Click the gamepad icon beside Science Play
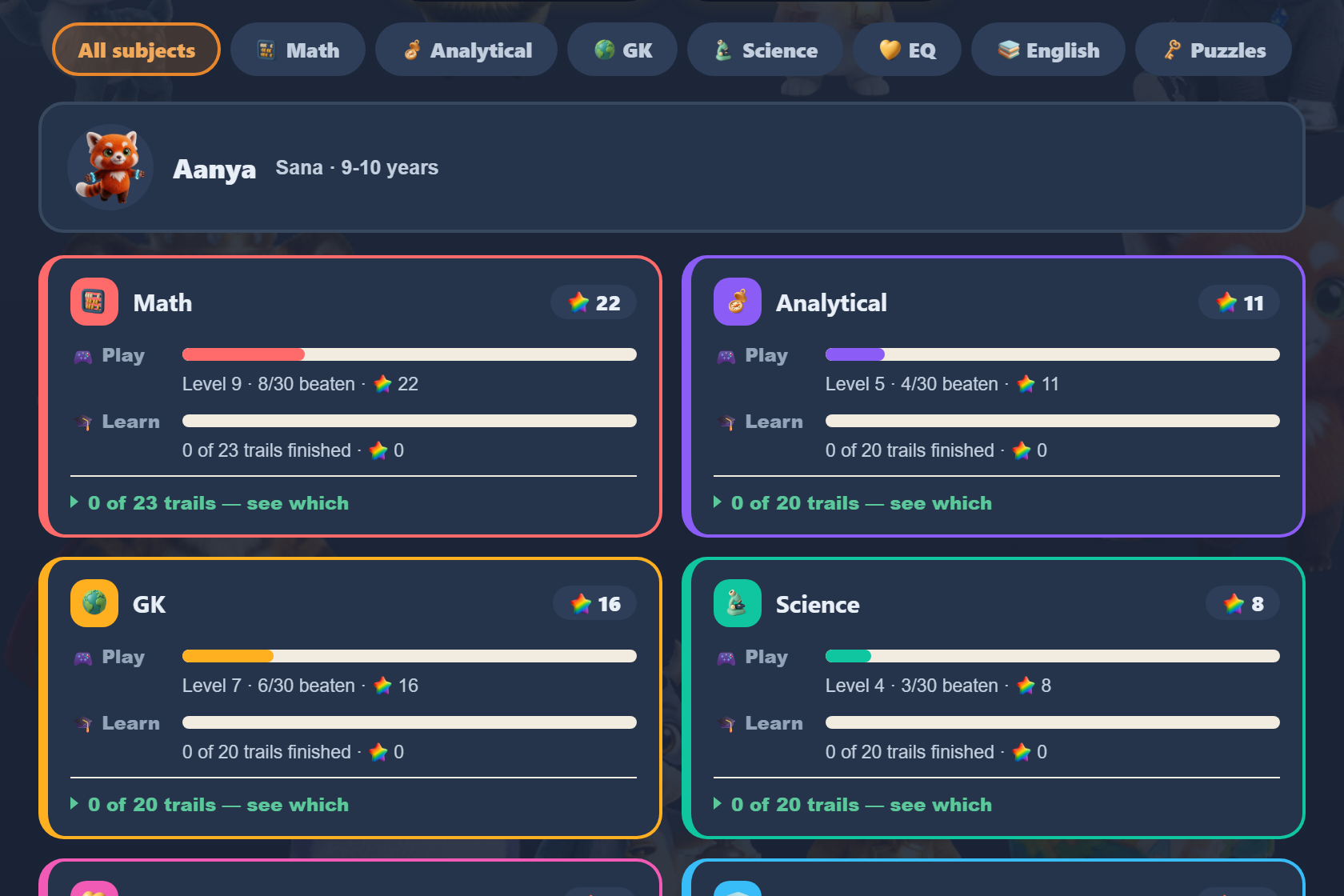1344x896 pixels. click(x=726, y=658)
